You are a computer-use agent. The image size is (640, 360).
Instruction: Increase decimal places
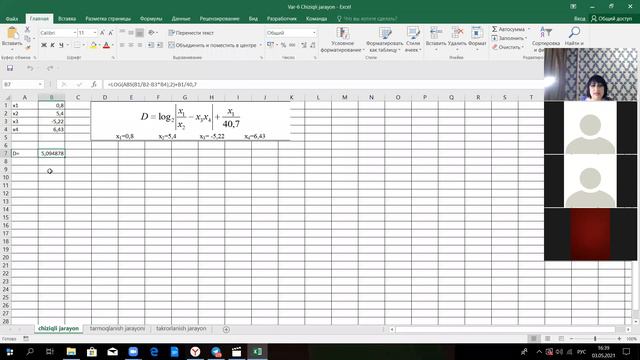pyautogui.click(x=304, y=45)
